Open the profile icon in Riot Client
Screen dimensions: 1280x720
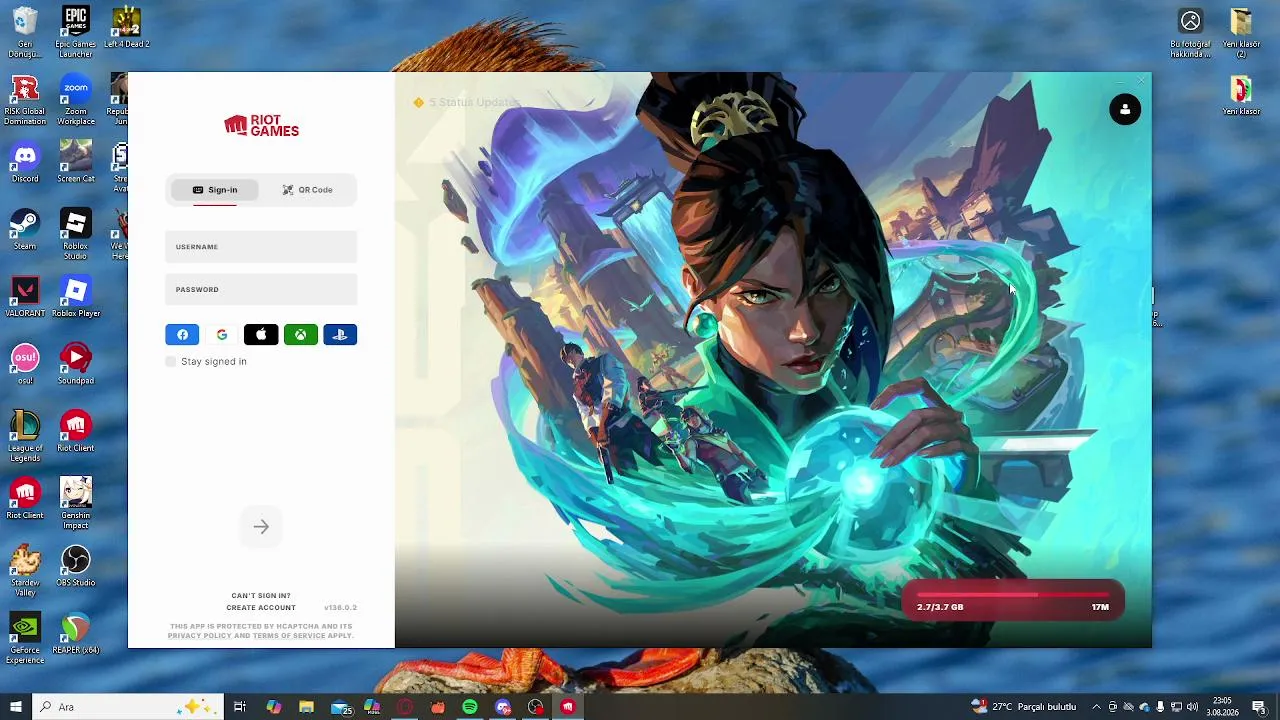point(1125,109)
